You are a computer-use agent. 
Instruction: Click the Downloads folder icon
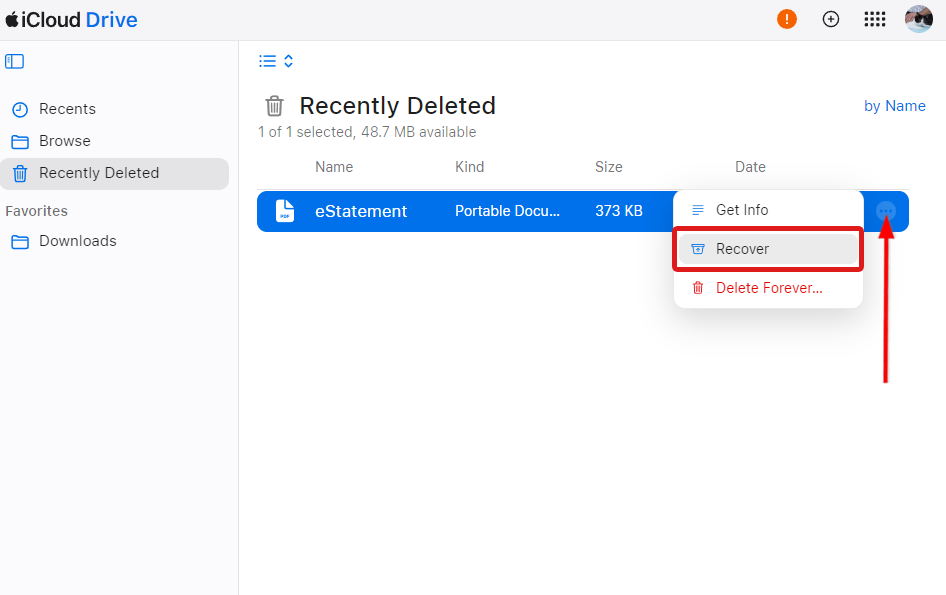20,242
